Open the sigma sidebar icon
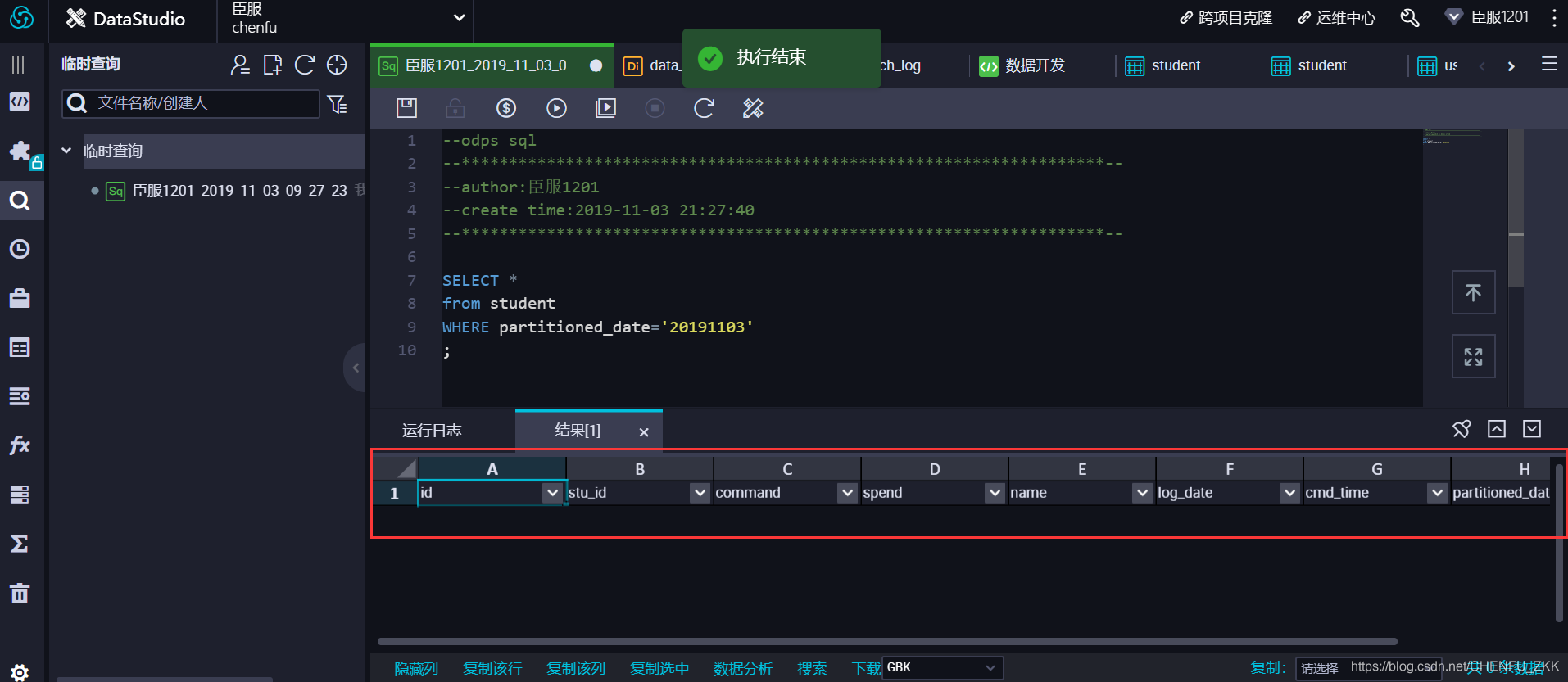The width and height of the screenshot is (1568, 682). [x=20, y=544]
